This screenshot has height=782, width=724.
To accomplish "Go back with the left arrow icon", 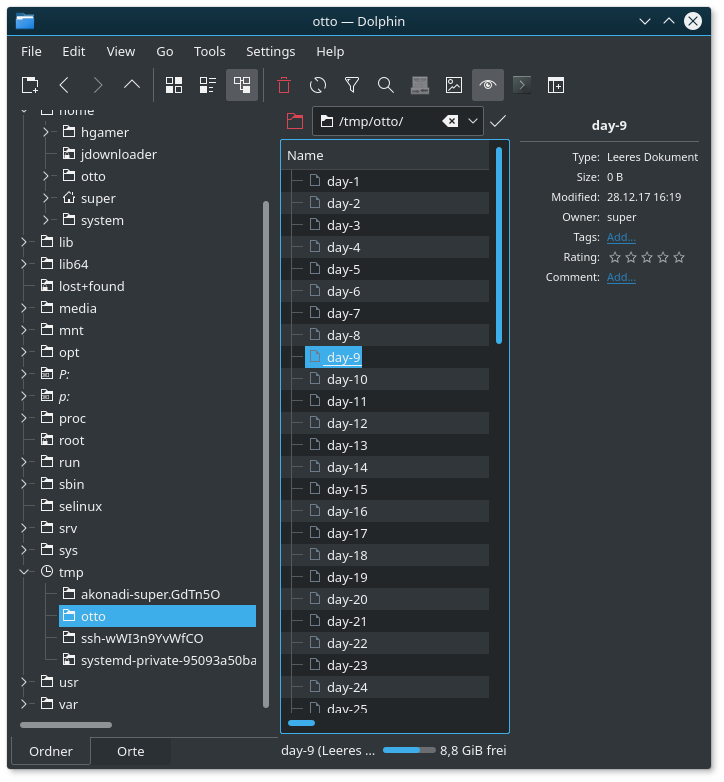I will 64,85.
